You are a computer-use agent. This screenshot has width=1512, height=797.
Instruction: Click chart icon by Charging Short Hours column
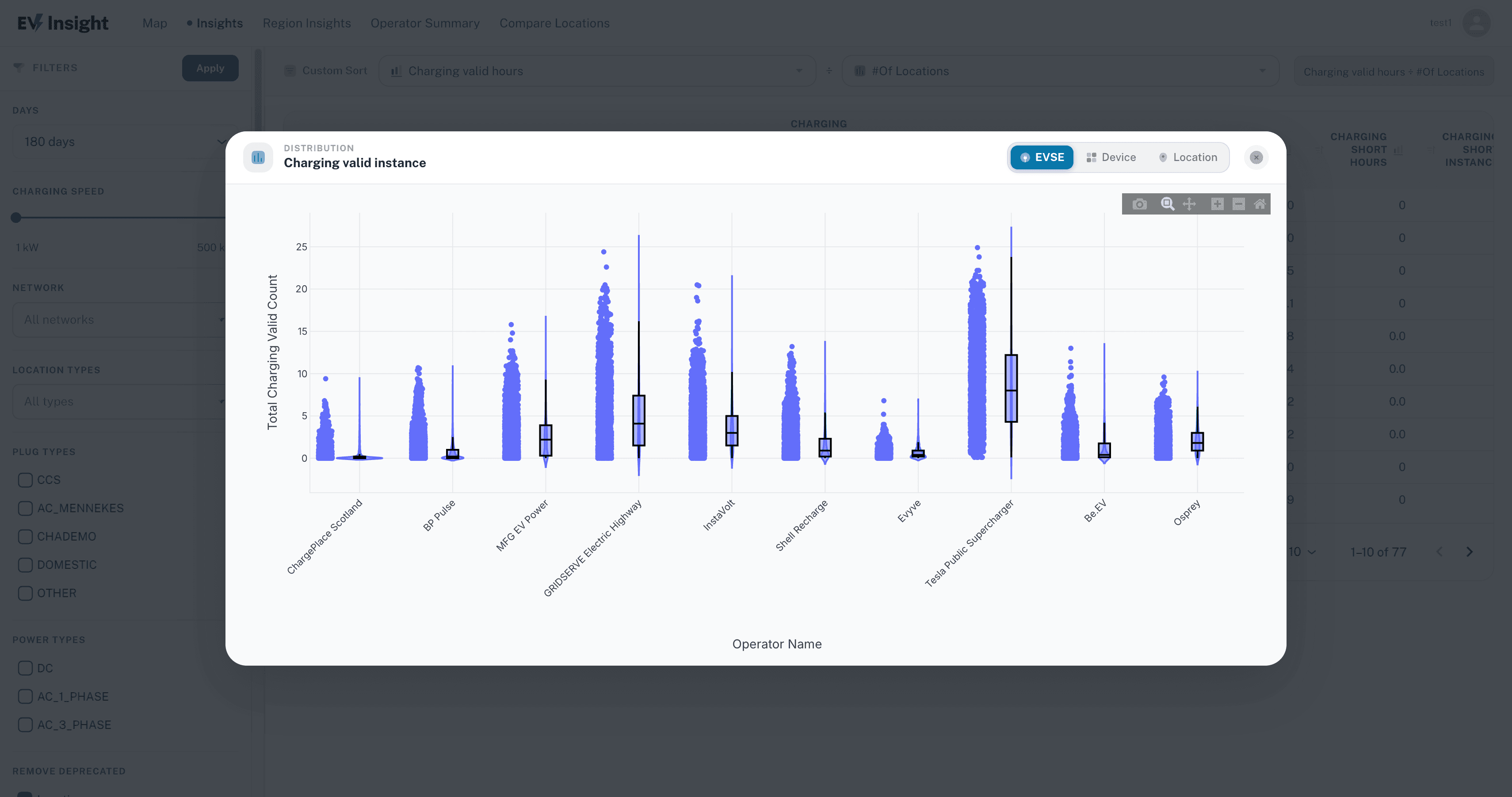click(x=1398, y=150)
